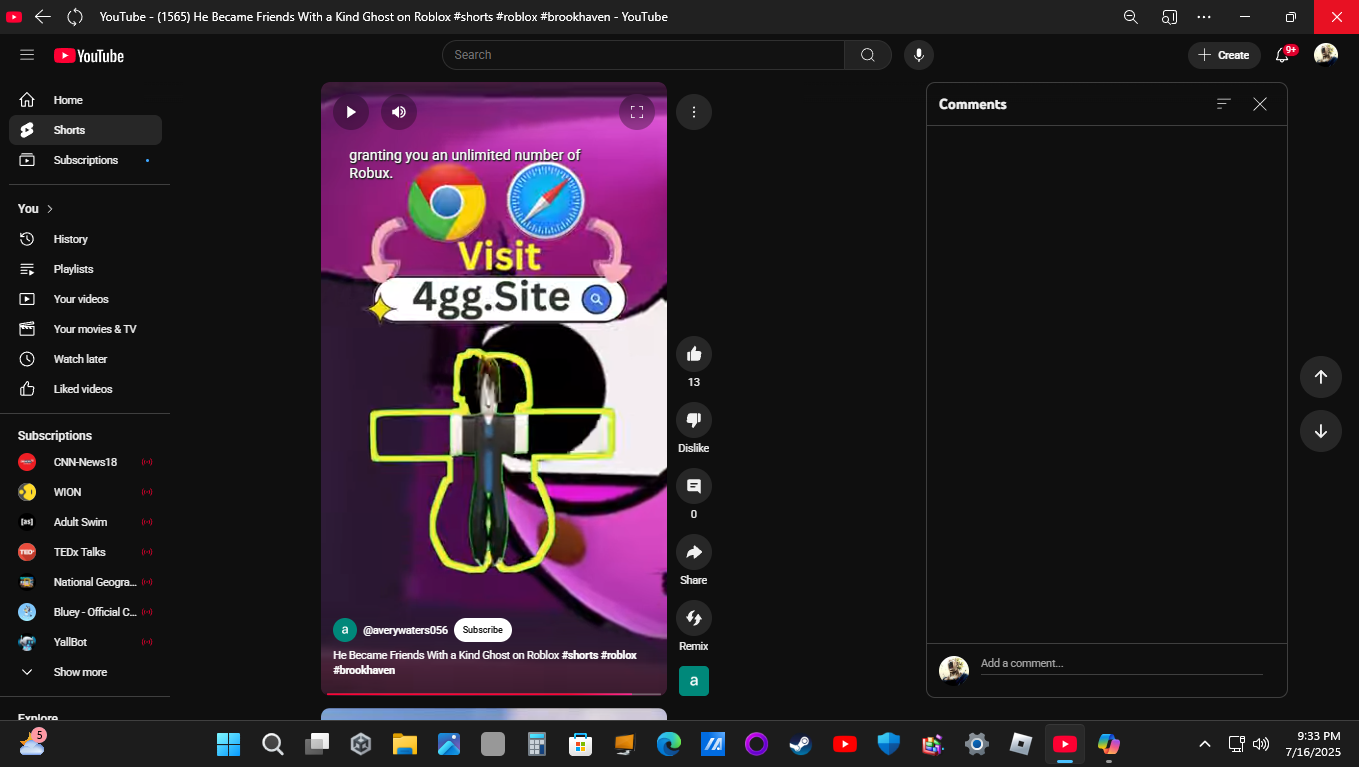Open the Bluey channel subscription
1359x767 pixels.
click(85, 612)
